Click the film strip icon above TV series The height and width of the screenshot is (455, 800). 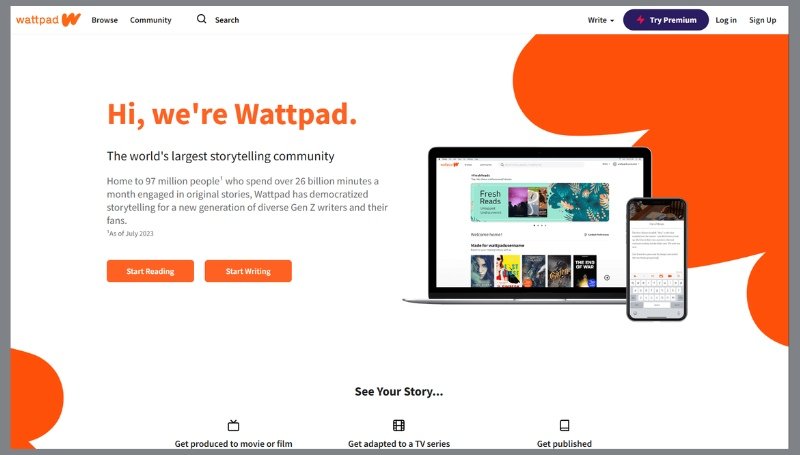(x=398, y=425)
